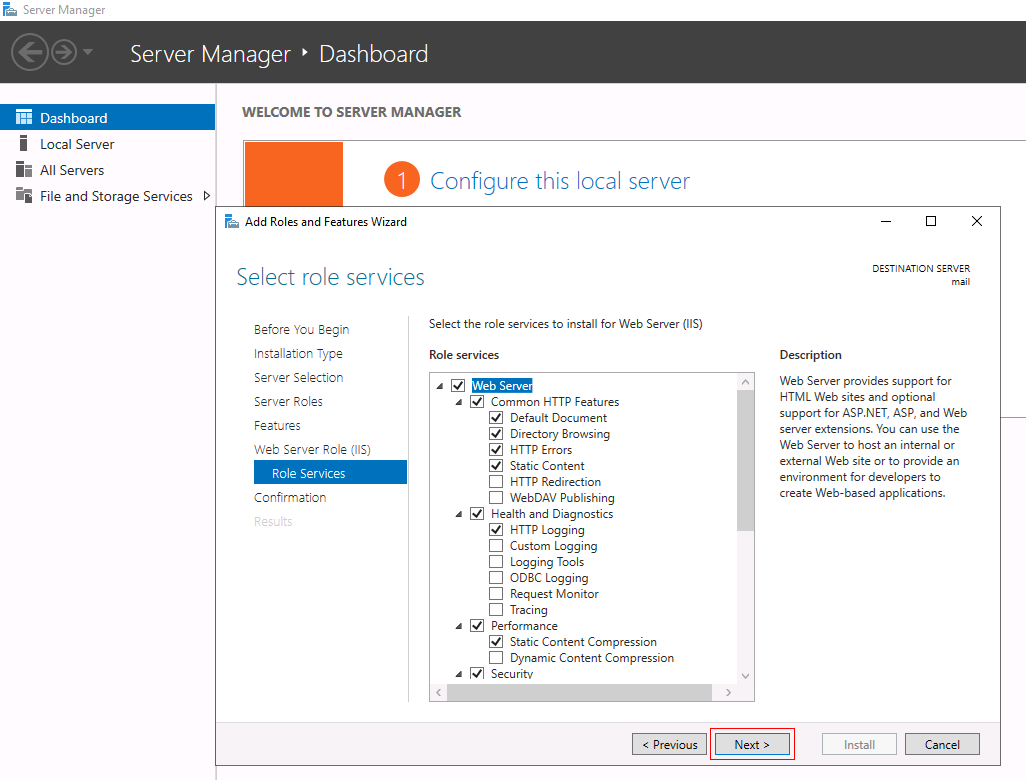Maximize the Add Roles and Features Wizard
The width and height of the screenshot is (1026, 780).
pyautogui.click(x=930, y=221)
